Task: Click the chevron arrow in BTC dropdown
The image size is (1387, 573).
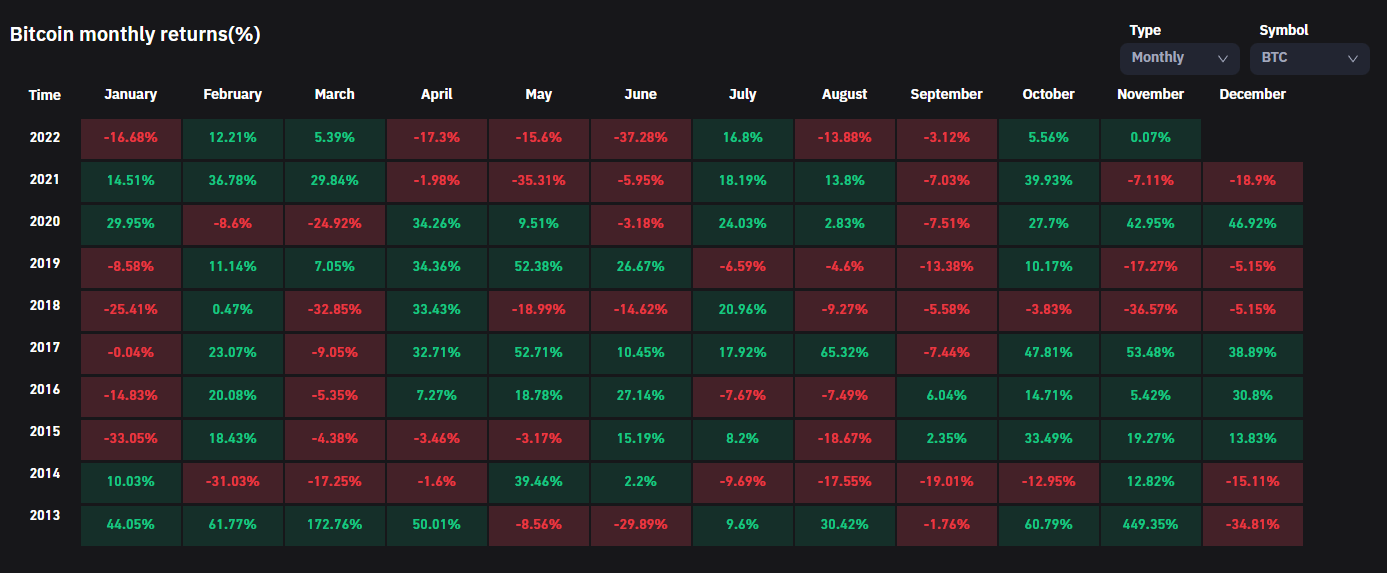Action: [x=1352, y=59]
